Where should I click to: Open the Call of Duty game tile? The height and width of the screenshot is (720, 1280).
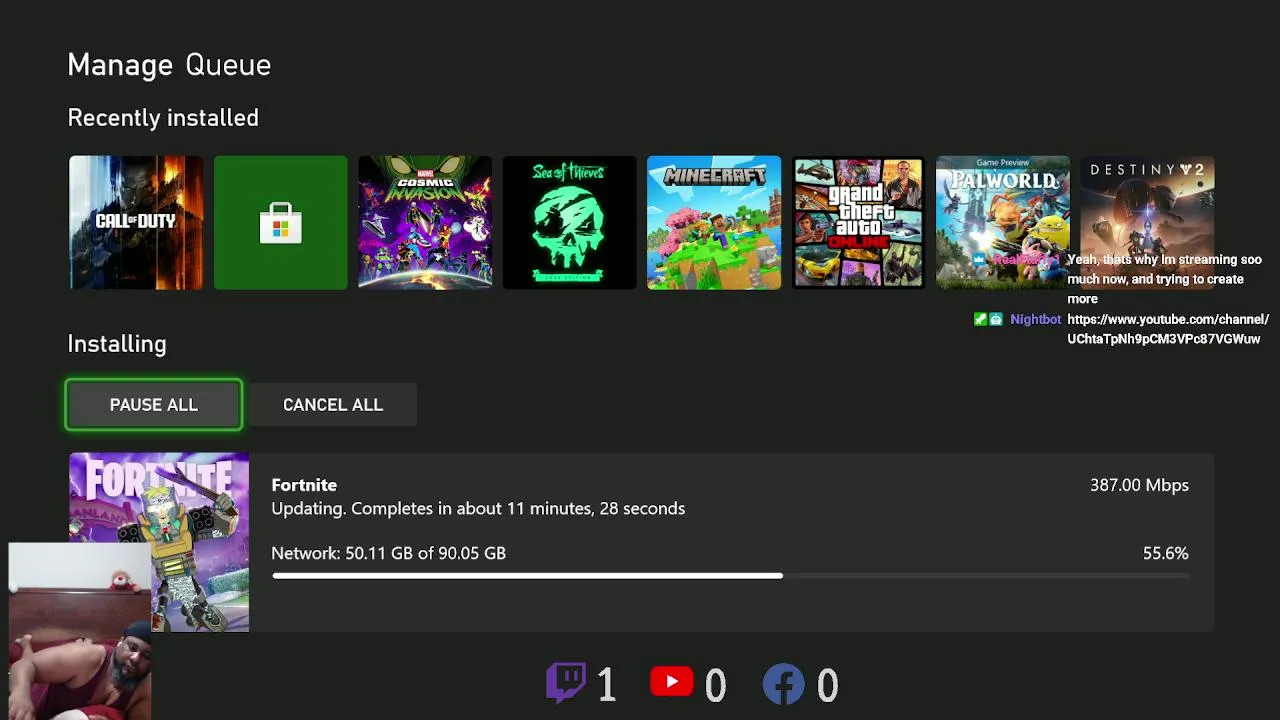click(136, 222)
